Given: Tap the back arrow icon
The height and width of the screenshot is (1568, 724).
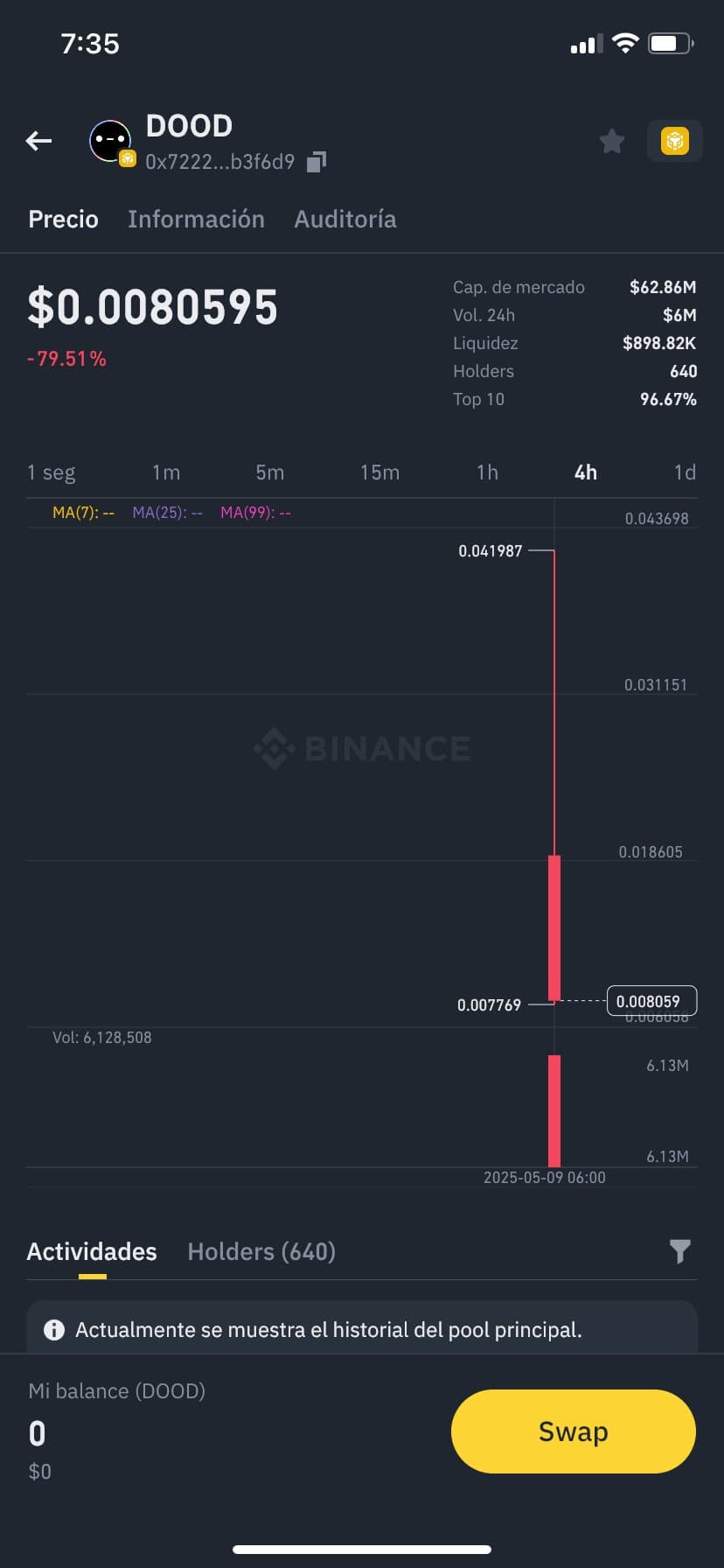Looking at the screenshot, I should pos(38,140).
